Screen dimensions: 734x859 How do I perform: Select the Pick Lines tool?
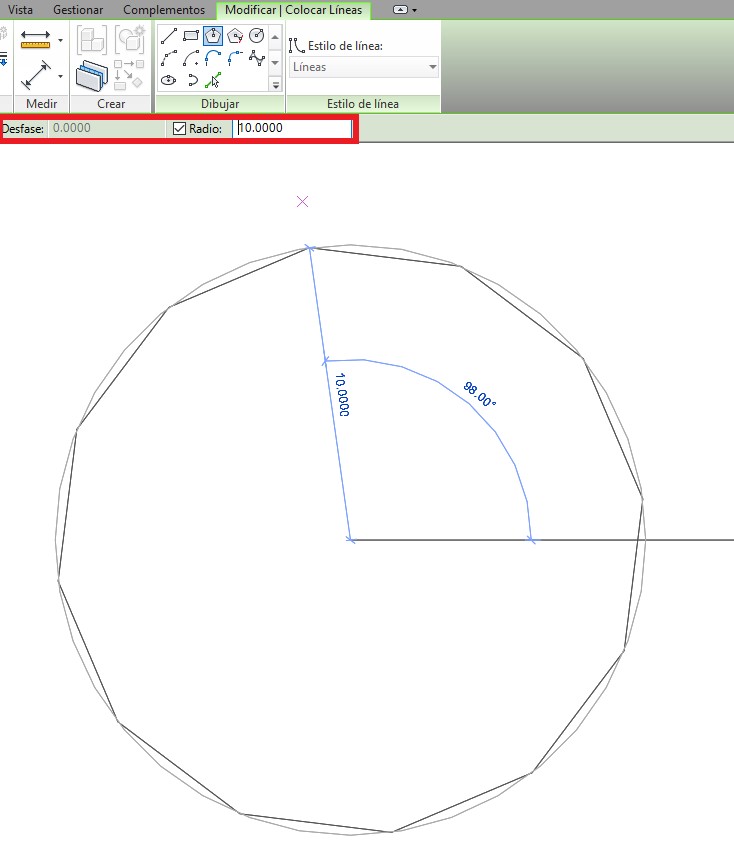[213, 80]
